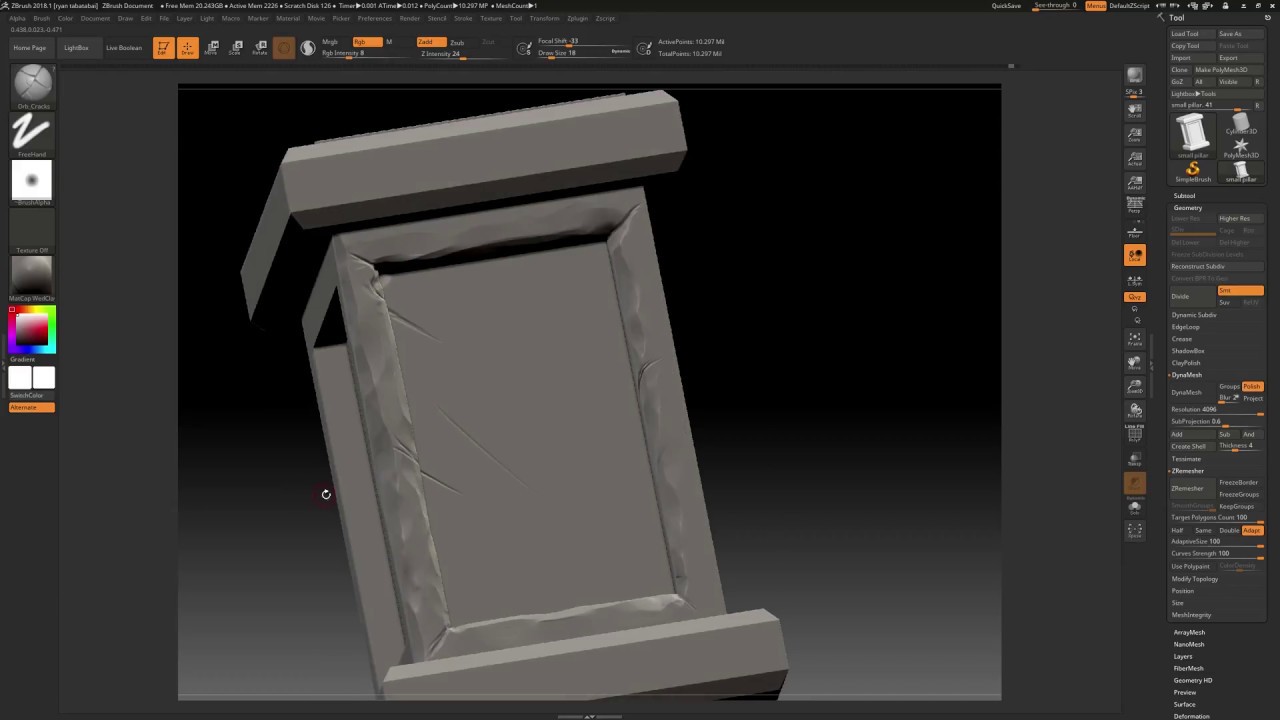The width and height of the screenshot is (1280, 720).
Task: Click the ZRemesher button
Action: 1192,488
